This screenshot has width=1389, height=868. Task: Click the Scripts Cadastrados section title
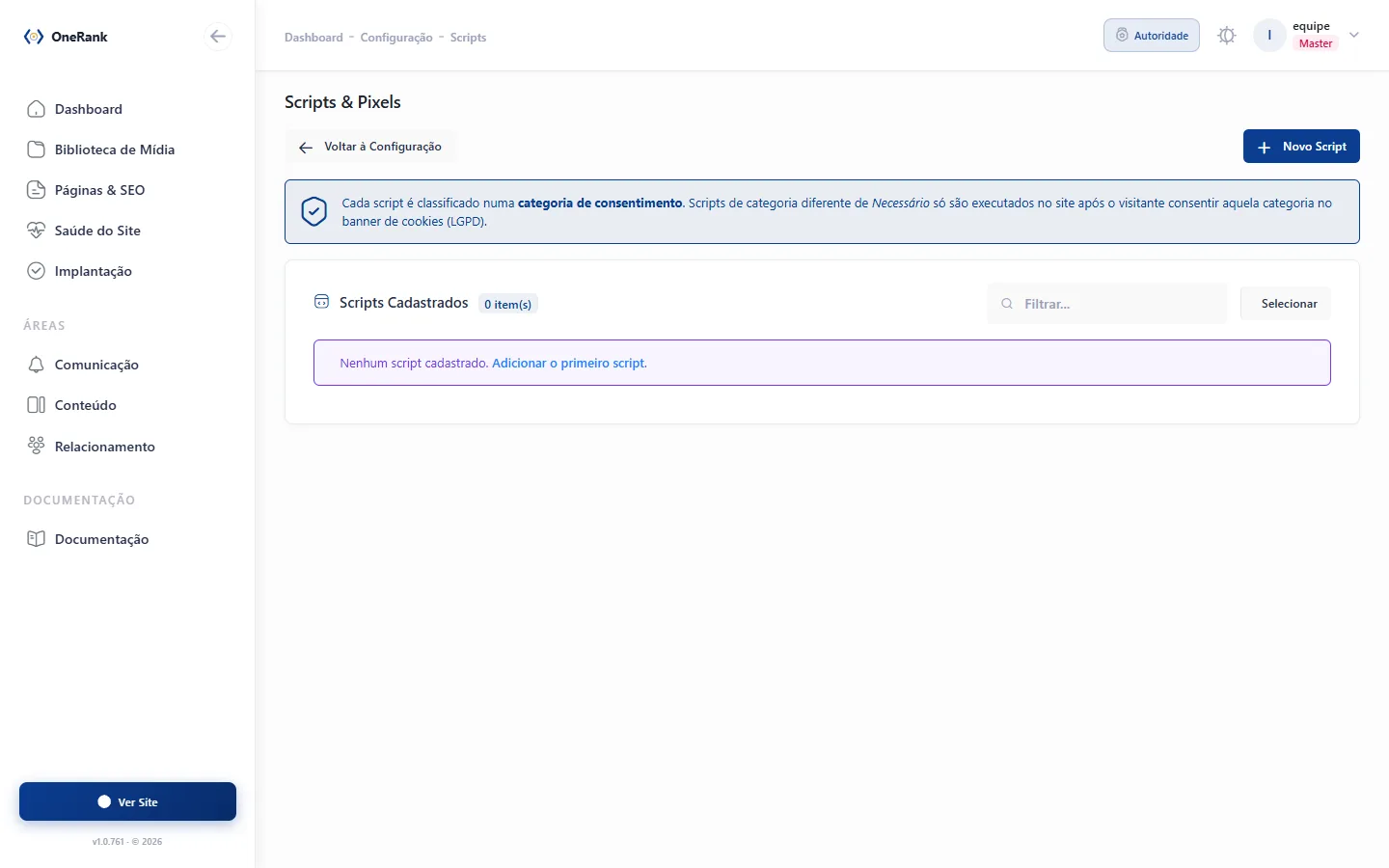point(404,303)
